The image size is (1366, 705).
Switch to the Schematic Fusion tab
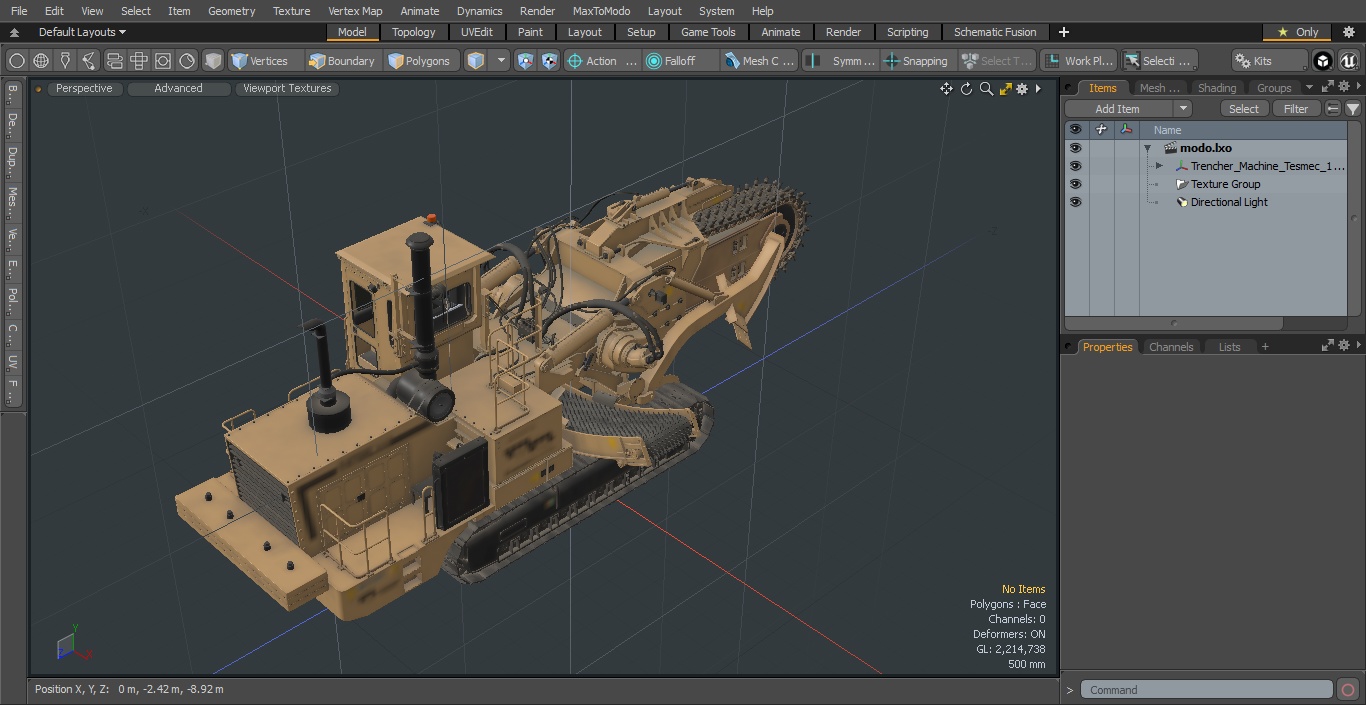point(994,32)
